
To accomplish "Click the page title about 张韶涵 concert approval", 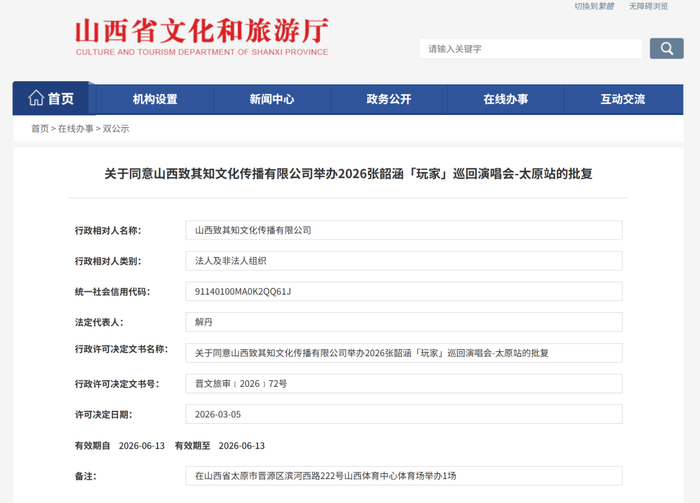I will pyautogui.click(x=348, y=174).
